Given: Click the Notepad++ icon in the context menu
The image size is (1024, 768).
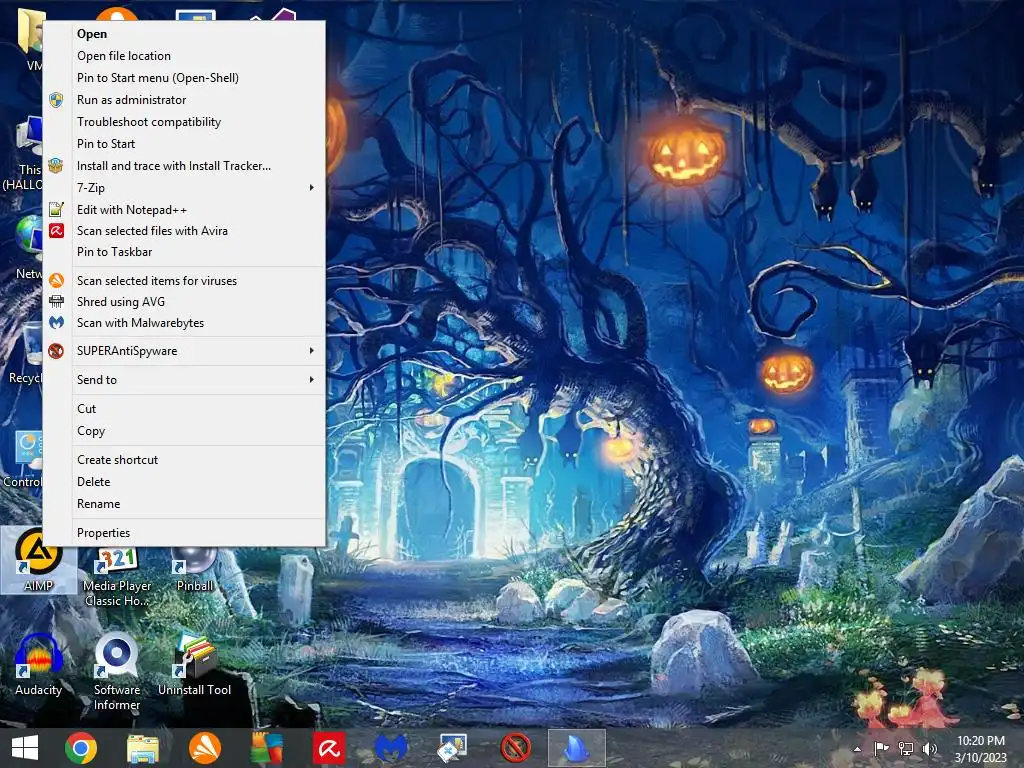Looking at the screenshot, I should pyautogui.click(x=57, y=210).
